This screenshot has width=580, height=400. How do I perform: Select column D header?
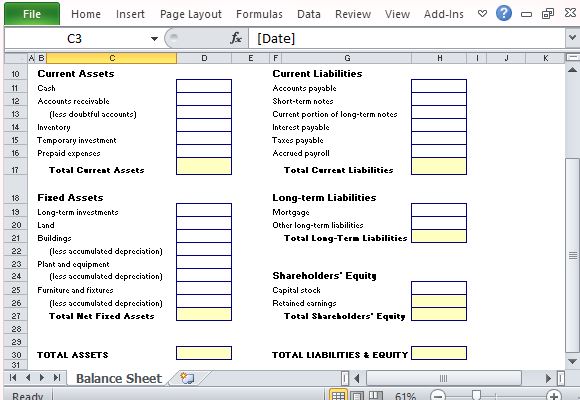coord(204,58)
